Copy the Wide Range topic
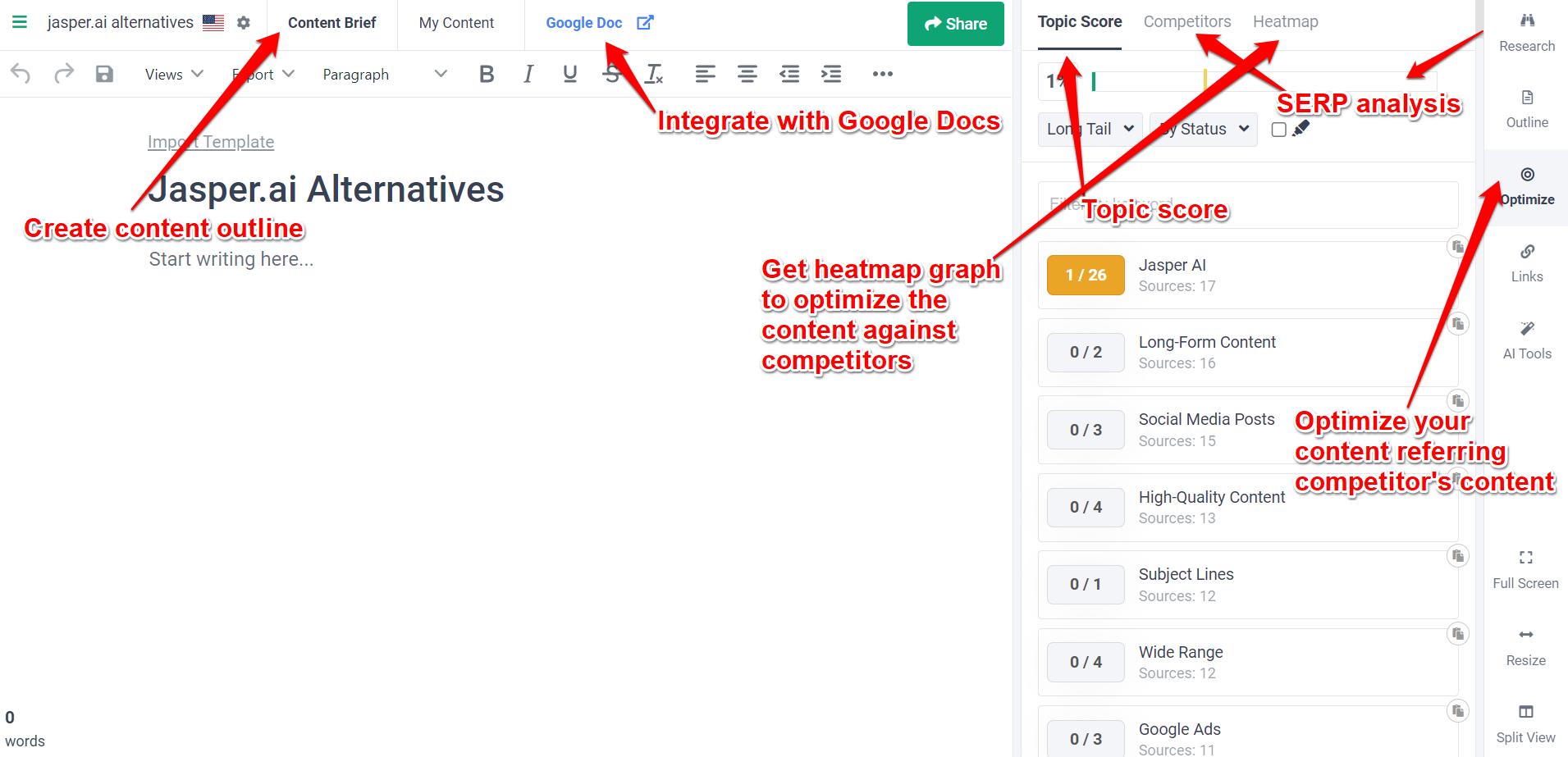This screenshot has width=1568, height=757. [1457, 633]
